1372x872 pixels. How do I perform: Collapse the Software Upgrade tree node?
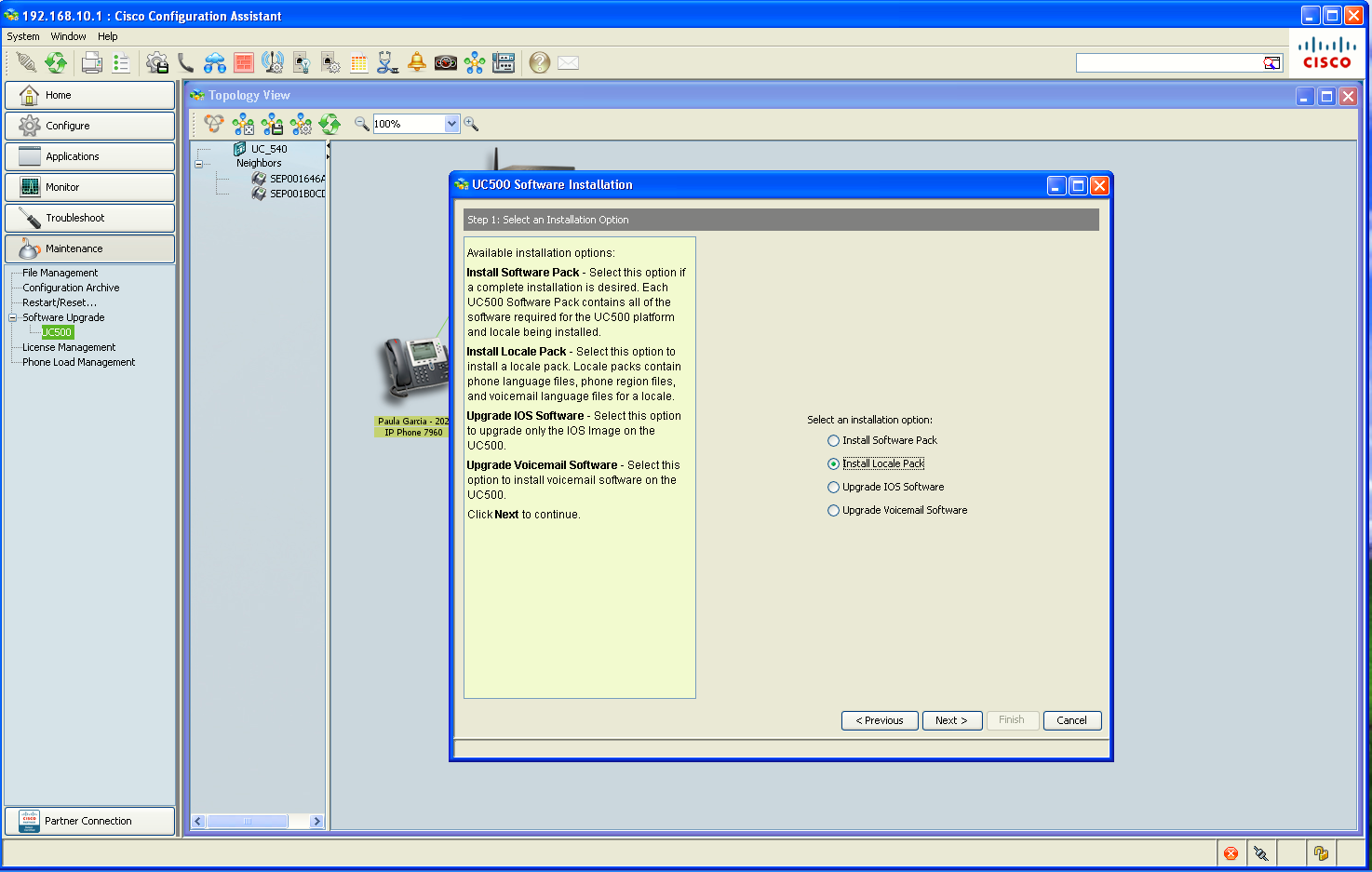pos(13,317)
